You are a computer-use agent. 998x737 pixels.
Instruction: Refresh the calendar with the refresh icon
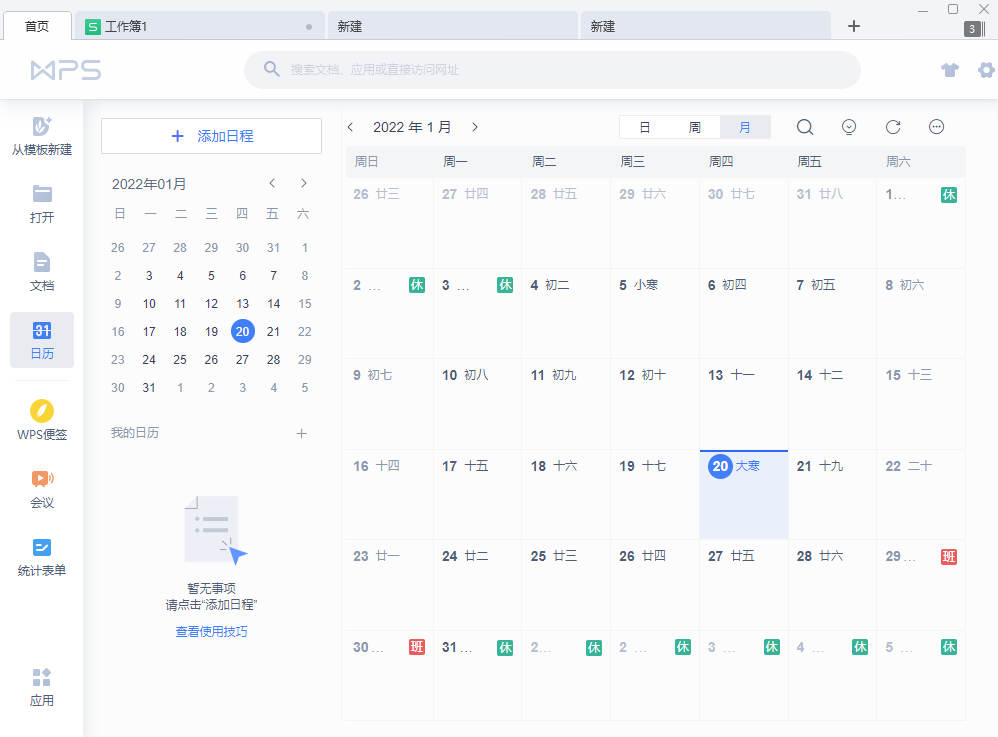click(892, 127)
